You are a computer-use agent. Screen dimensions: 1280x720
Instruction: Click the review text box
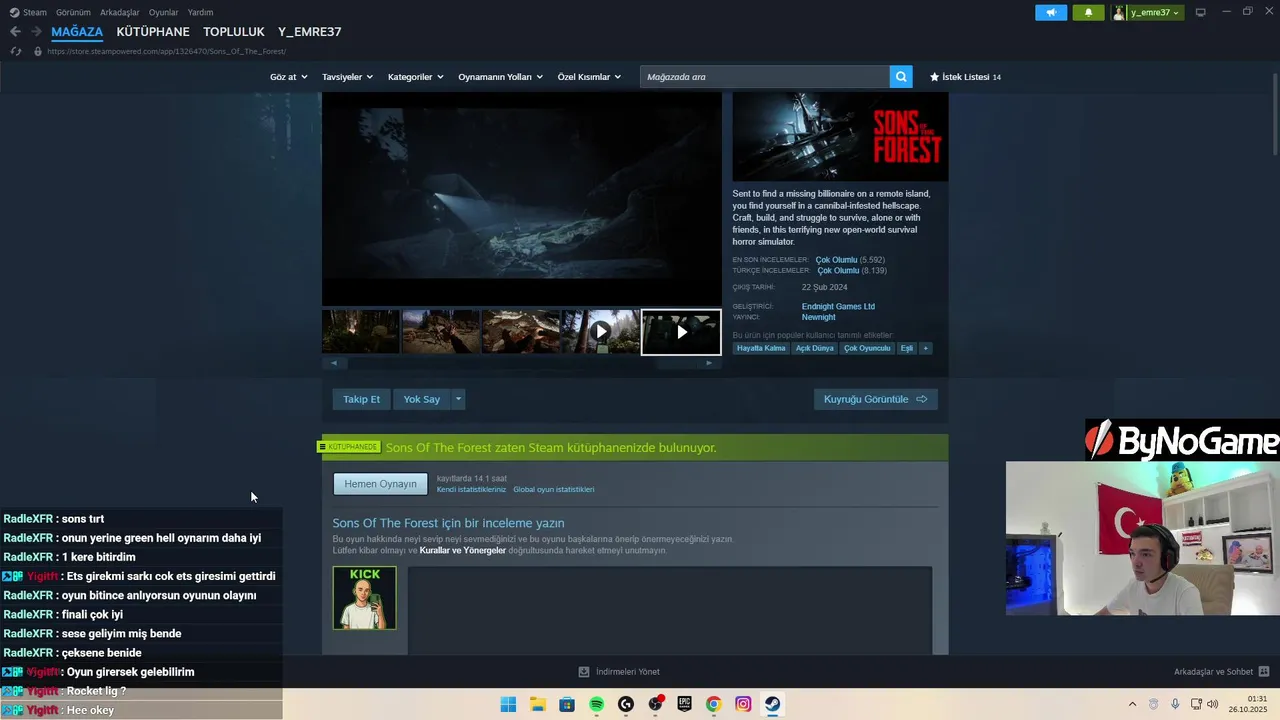point(670,611)
